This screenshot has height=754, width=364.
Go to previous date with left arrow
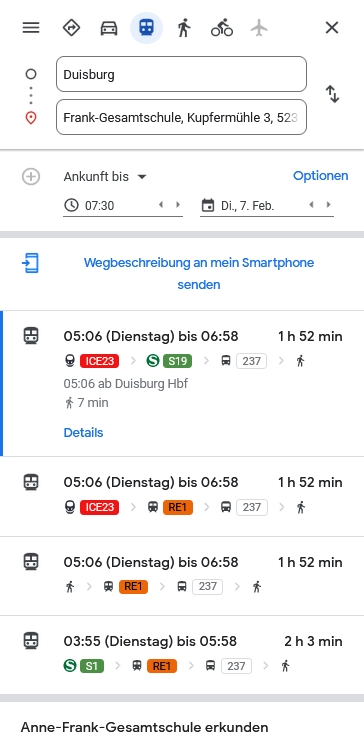tap(311, 205)
